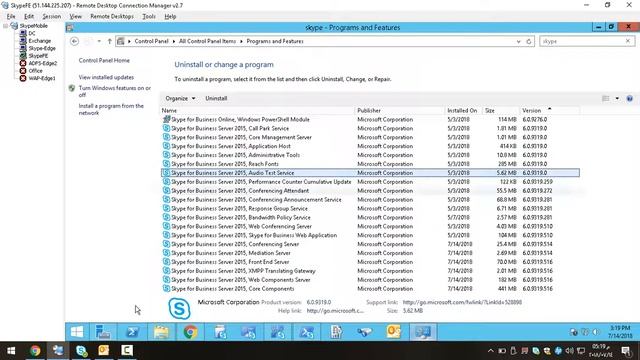The width and height of the screenshot is (640, 360).
Task: Refresh the Programs and Features address bar
Action: click(x=529, y=41)
